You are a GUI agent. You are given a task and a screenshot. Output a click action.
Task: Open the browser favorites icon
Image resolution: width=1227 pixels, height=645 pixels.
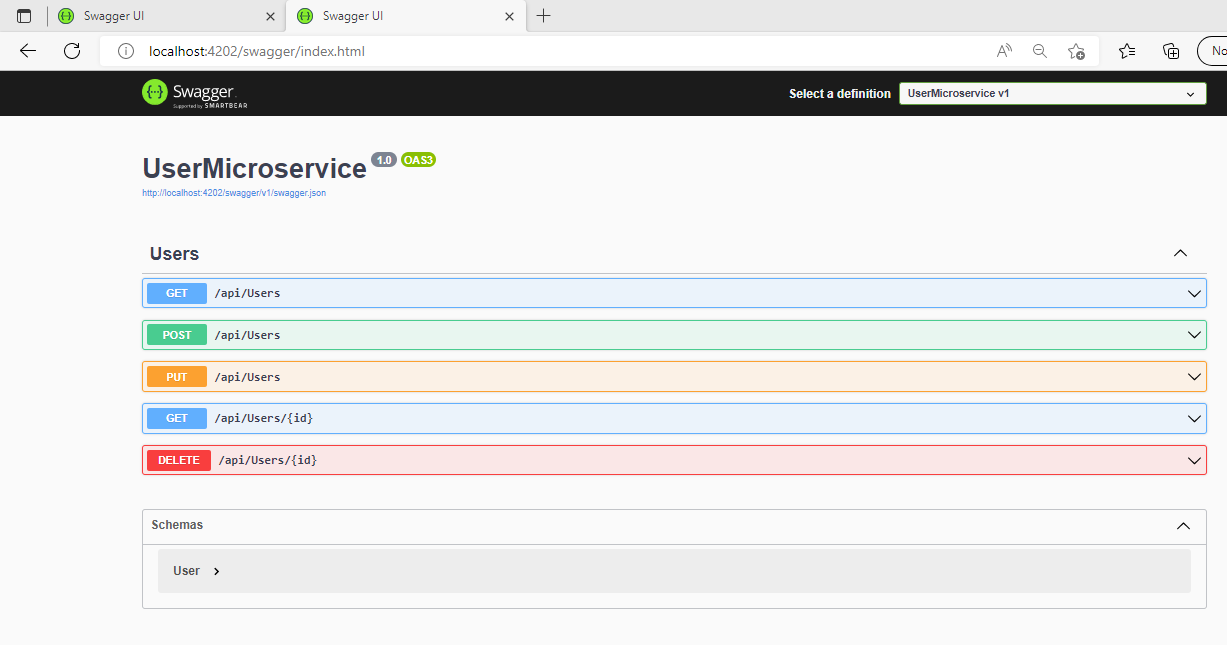[x=1127, y=50]
